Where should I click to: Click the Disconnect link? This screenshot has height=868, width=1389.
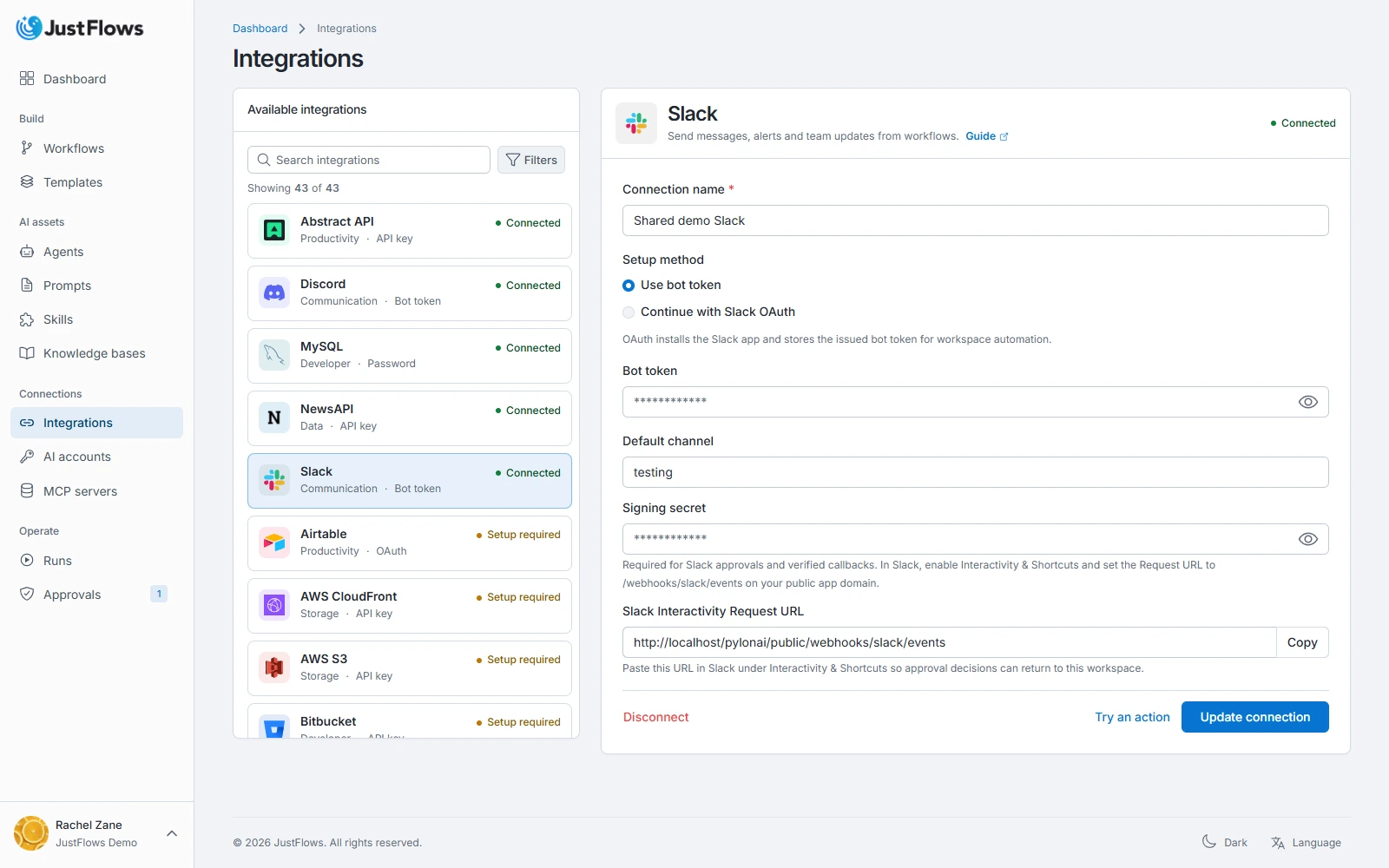pyautogui.click(x=655, y=717)
